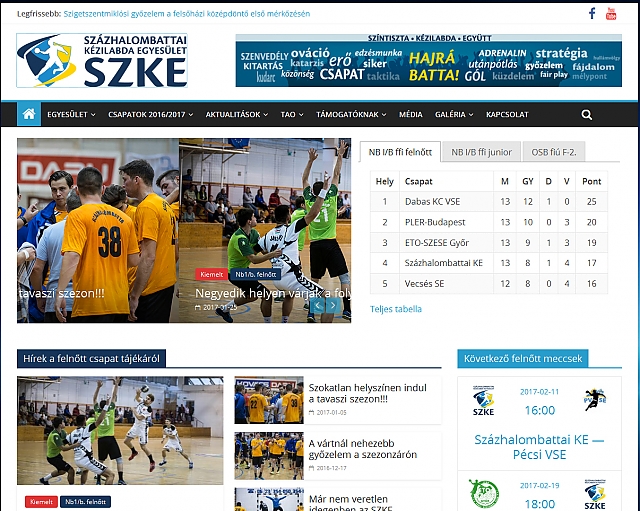Open the YouTube channel icon
Viewport: 640px width, 511px height.
tap(612, 13)
